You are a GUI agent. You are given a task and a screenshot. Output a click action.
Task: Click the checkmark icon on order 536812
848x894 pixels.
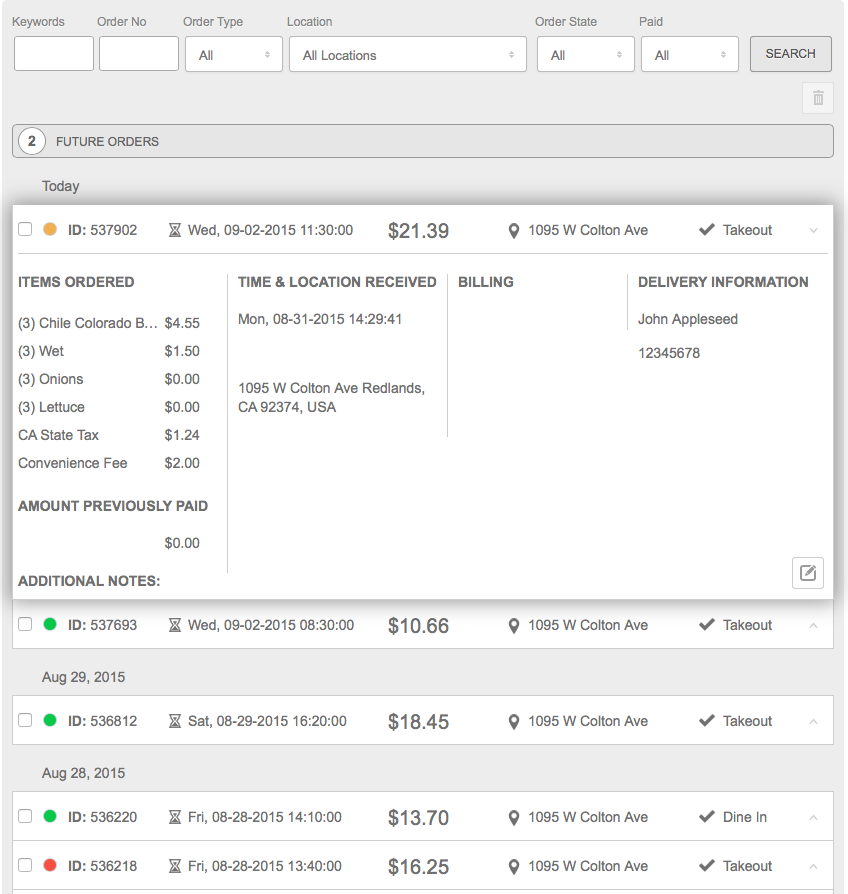coord(707,721)
